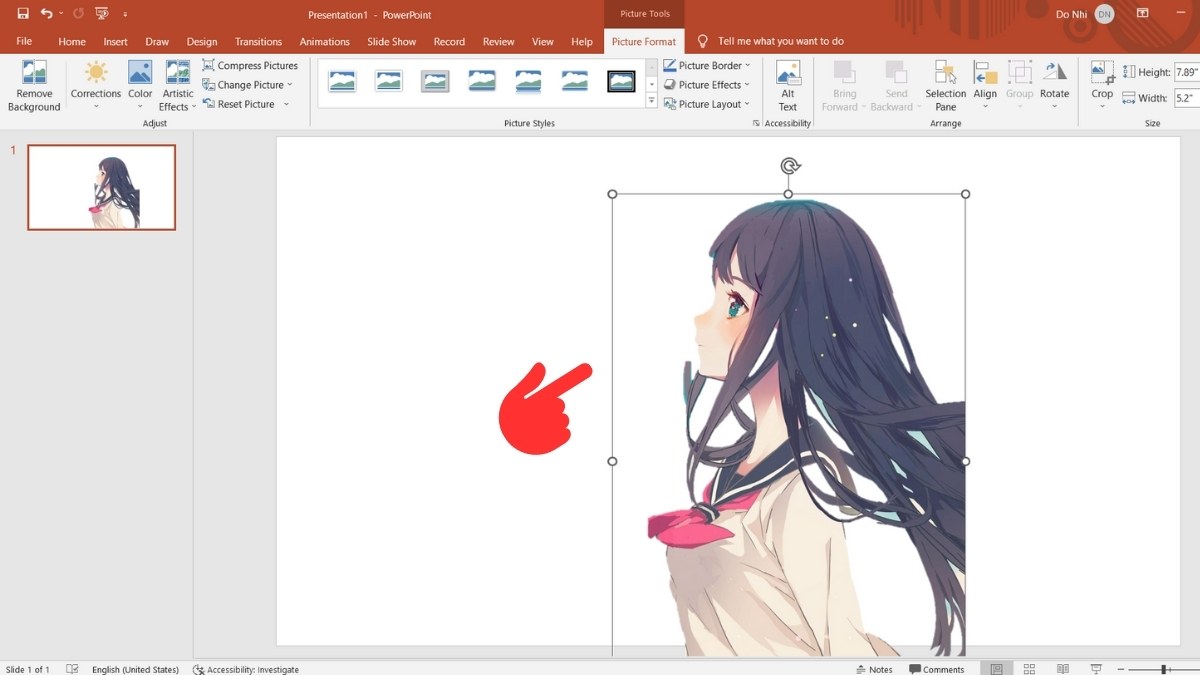Click the Alt Text button
This screenshot has height=675, width=1200.
coord(788,86)
